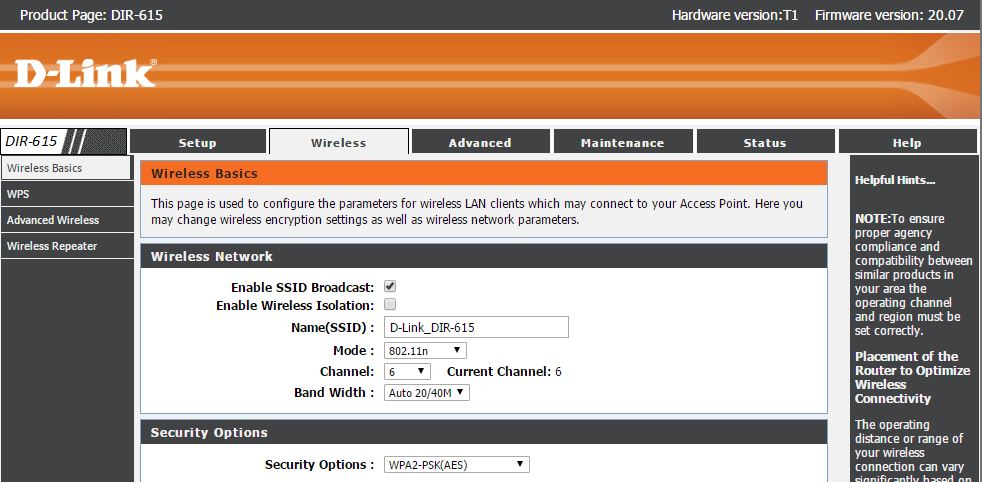Click Hardware version:T1 text
Viewport: 982px width, 482px height.
point(735,15)
